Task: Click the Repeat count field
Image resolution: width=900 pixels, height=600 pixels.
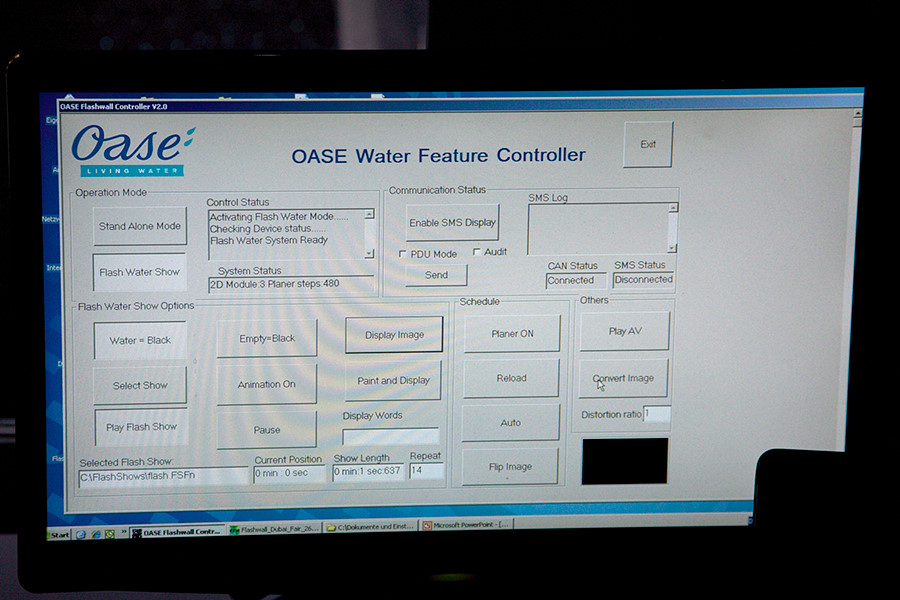Action: click(426, 470)
